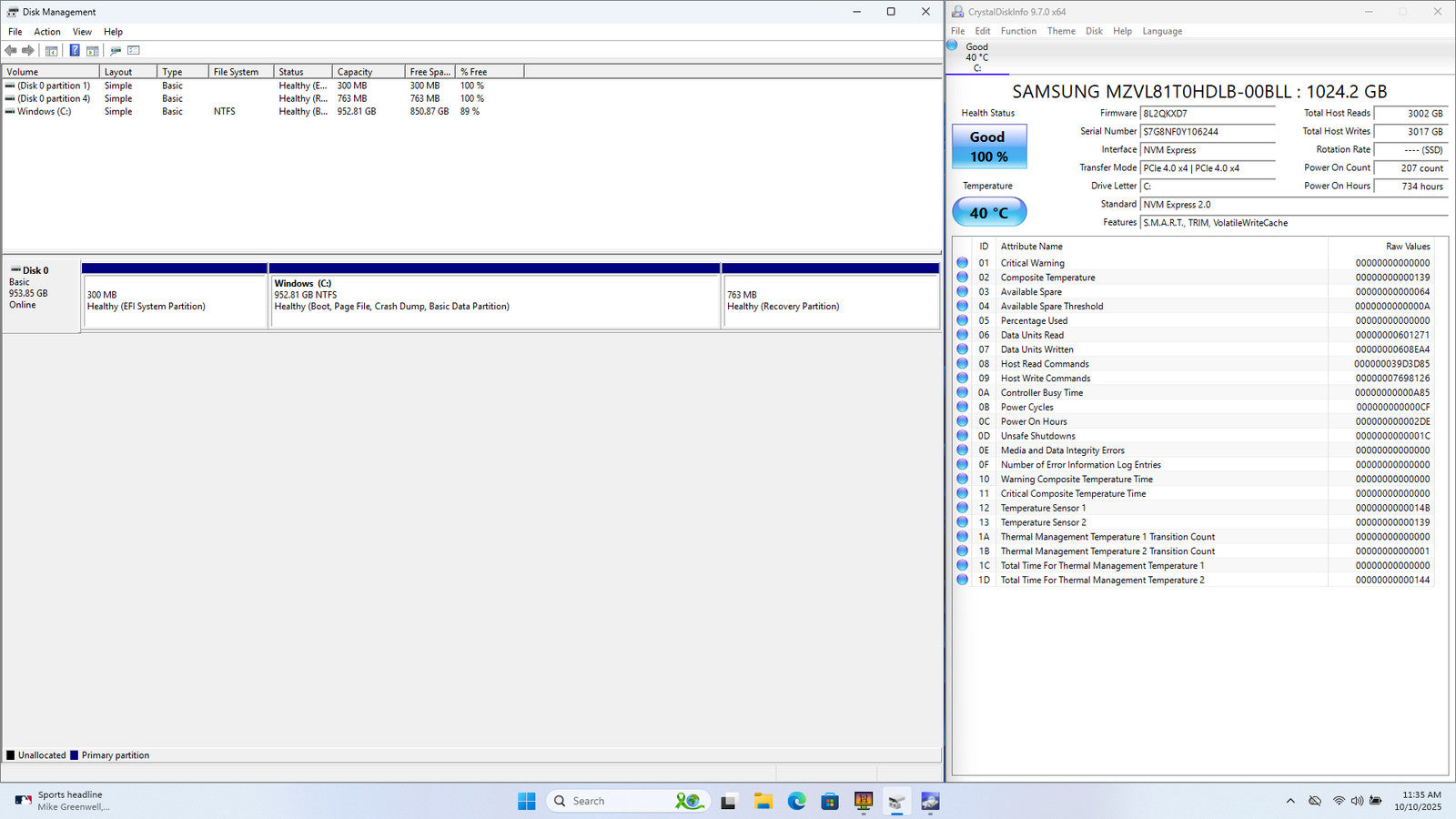Click the blue Help question mark icon
The width and height of the screenshot is (1456, 819).
click(x=75, y=51)
